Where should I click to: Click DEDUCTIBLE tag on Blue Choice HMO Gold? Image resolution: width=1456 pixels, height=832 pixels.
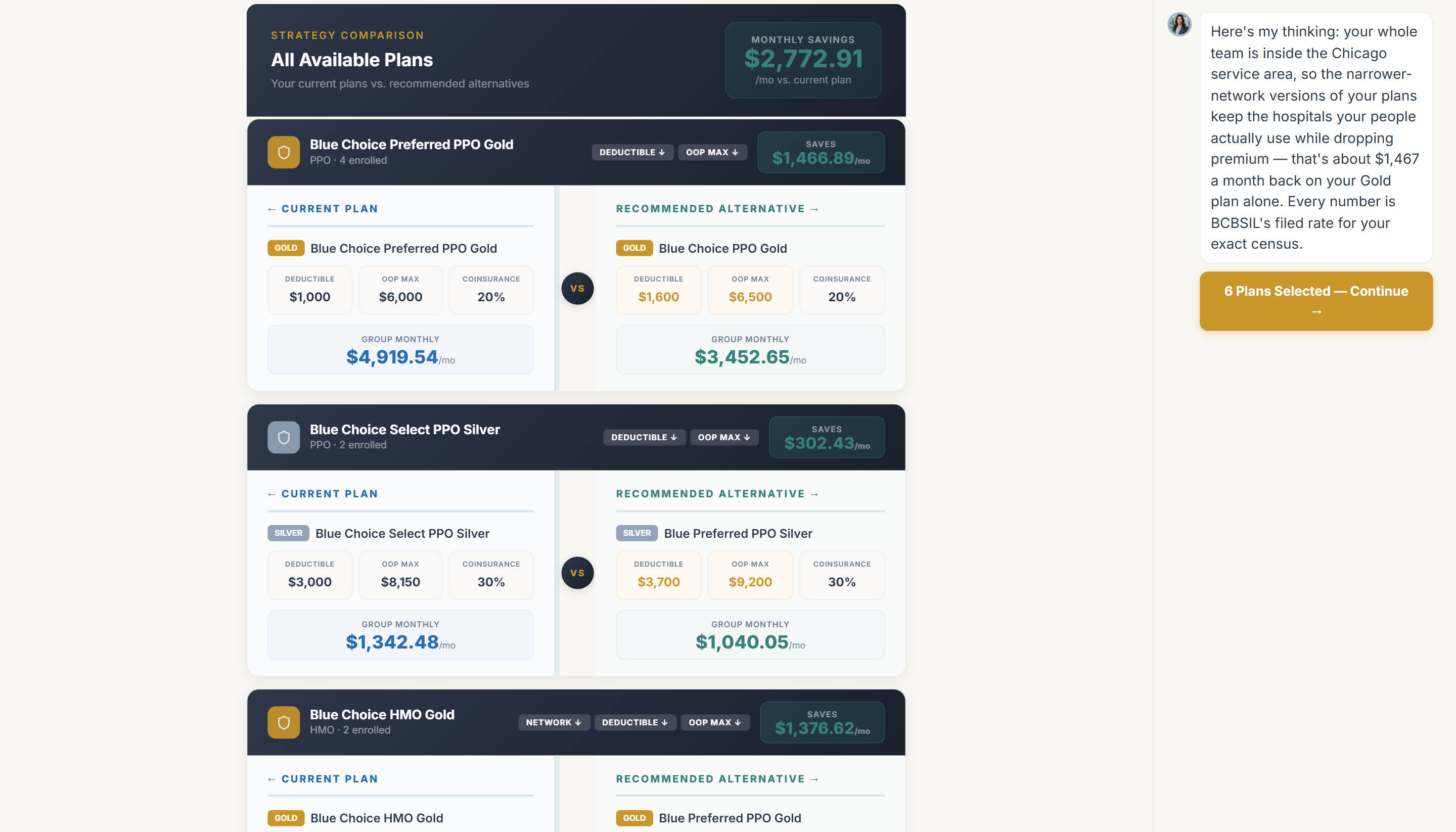tap(635, 722)
